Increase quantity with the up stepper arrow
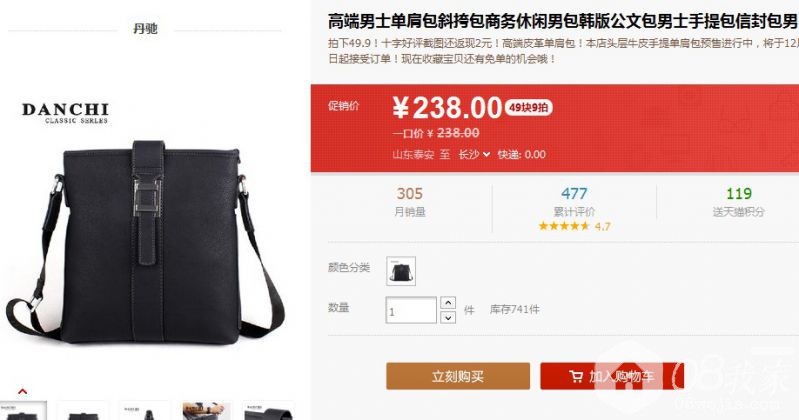The image size is (799, 420). pyautogui.click(x=447, y=303)
